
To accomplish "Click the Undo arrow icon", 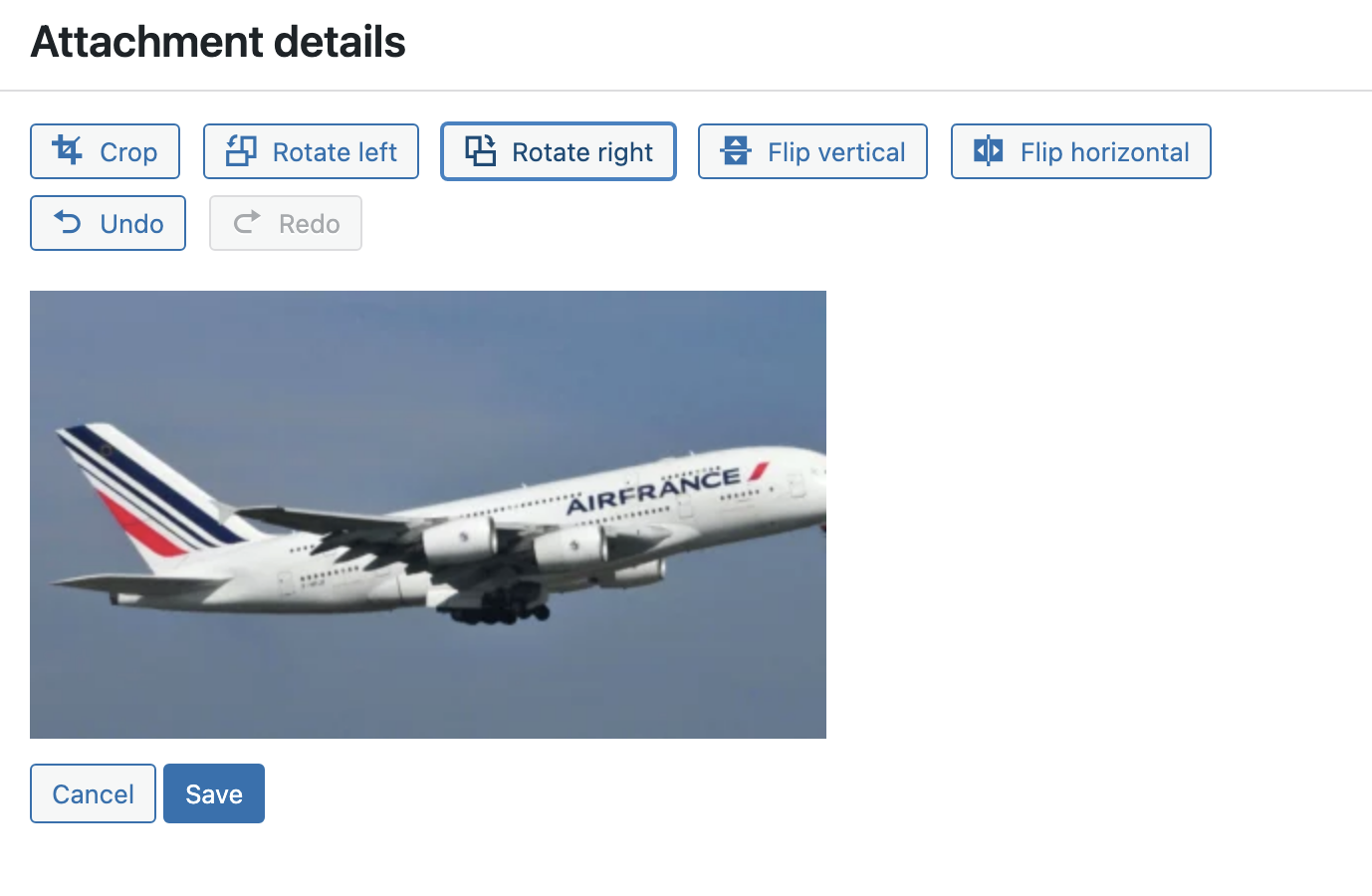I will 68,222.
